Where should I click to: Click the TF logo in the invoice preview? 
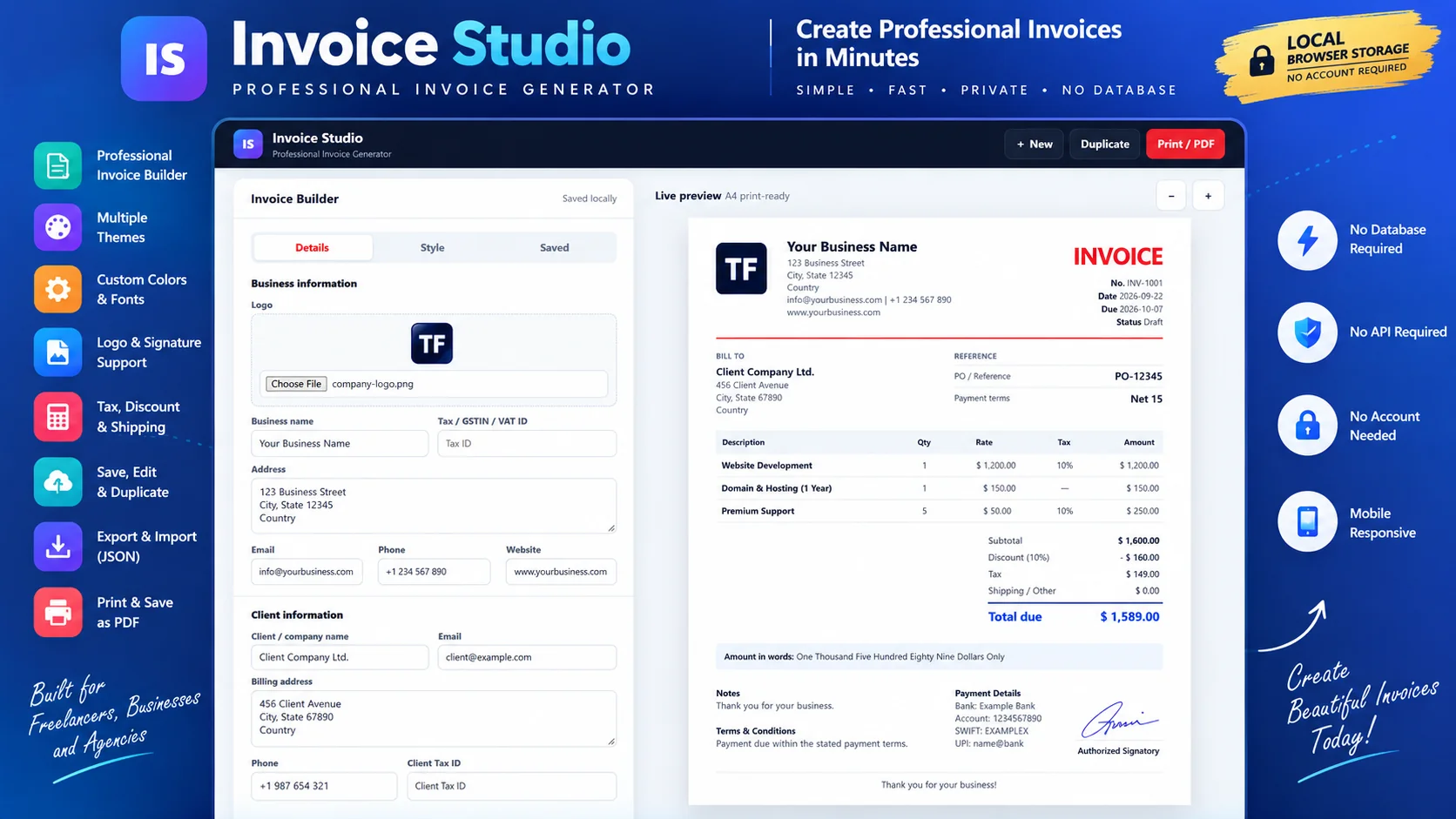click(x=741, y=268)
